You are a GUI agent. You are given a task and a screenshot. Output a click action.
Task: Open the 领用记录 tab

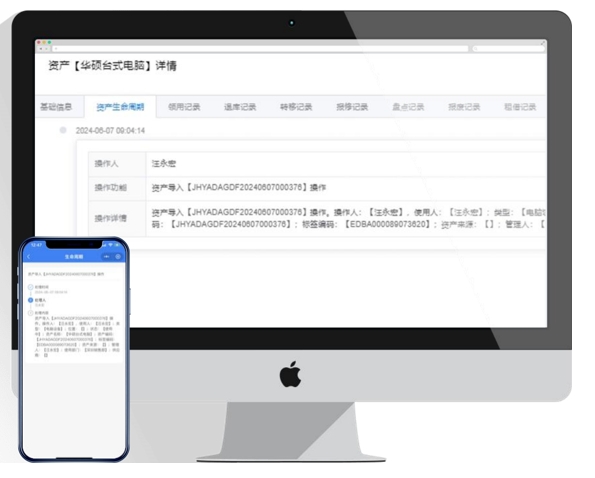tap(184, 107)
